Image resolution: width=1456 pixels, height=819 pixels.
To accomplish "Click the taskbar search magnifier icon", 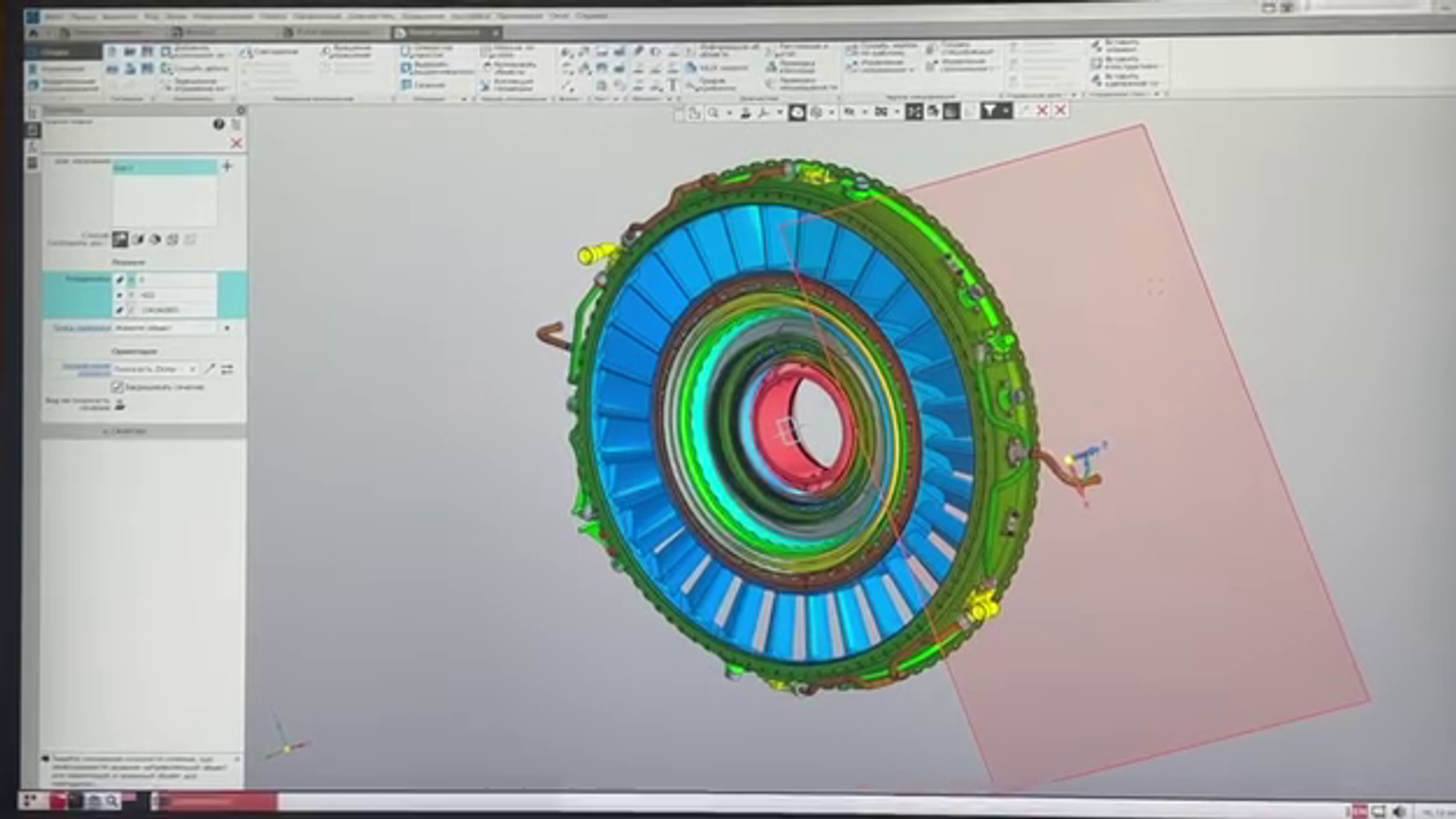I will pos(112,801).
